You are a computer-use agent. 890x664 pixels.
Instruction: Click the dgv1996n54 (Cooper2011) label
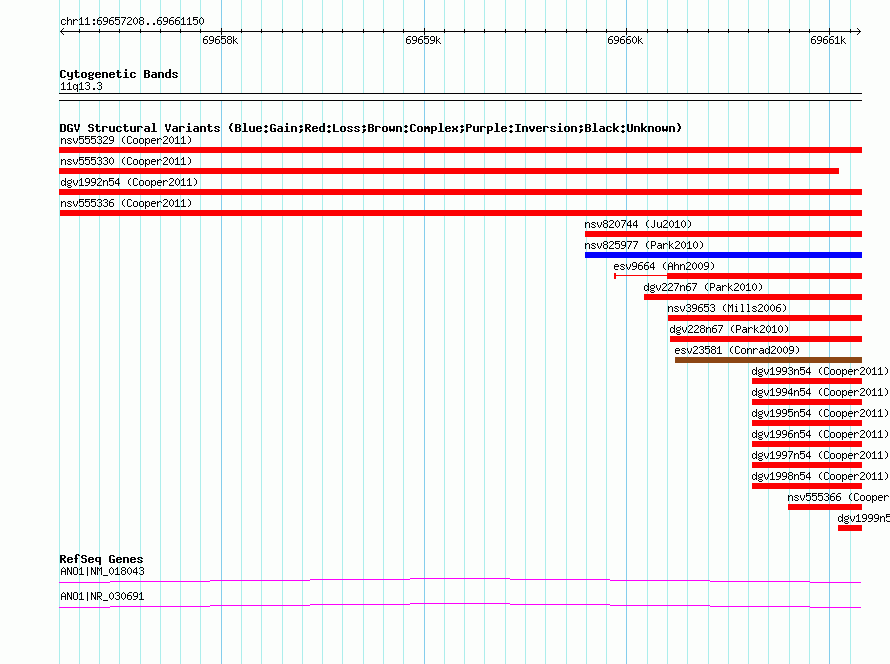pos(820,434)
